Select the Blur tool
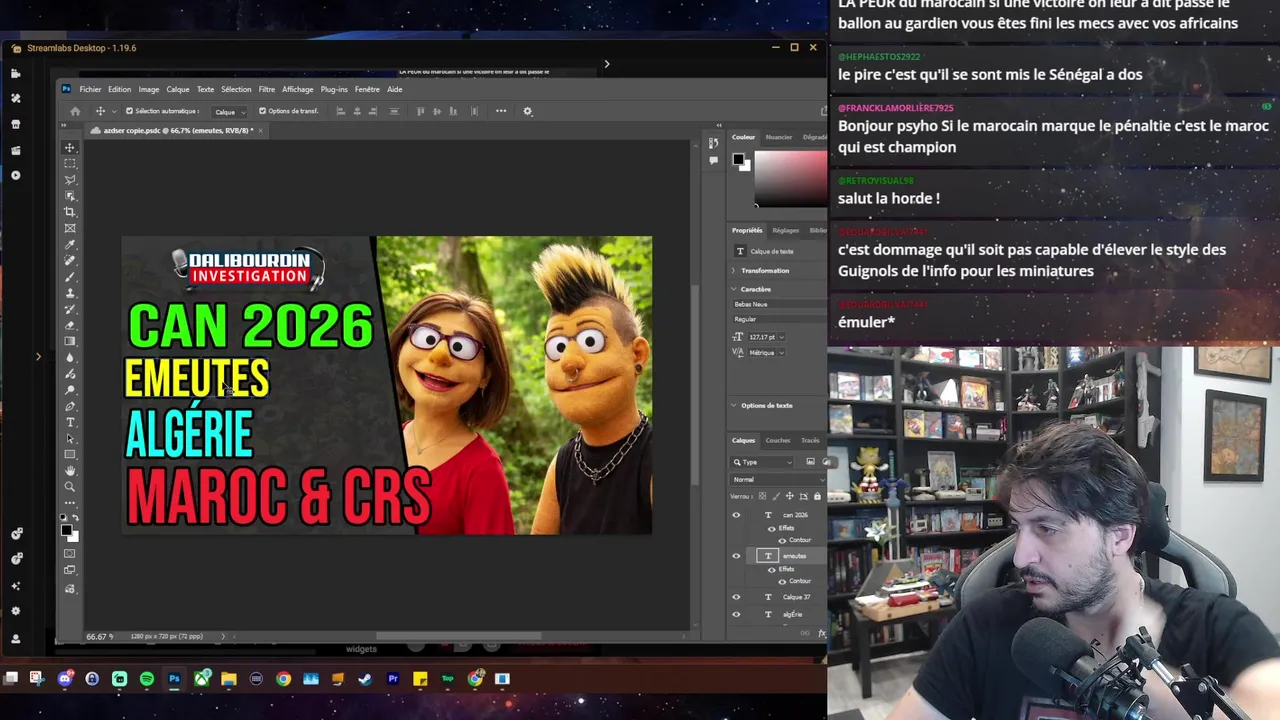 pyautogui.click(x=70, y=357)
